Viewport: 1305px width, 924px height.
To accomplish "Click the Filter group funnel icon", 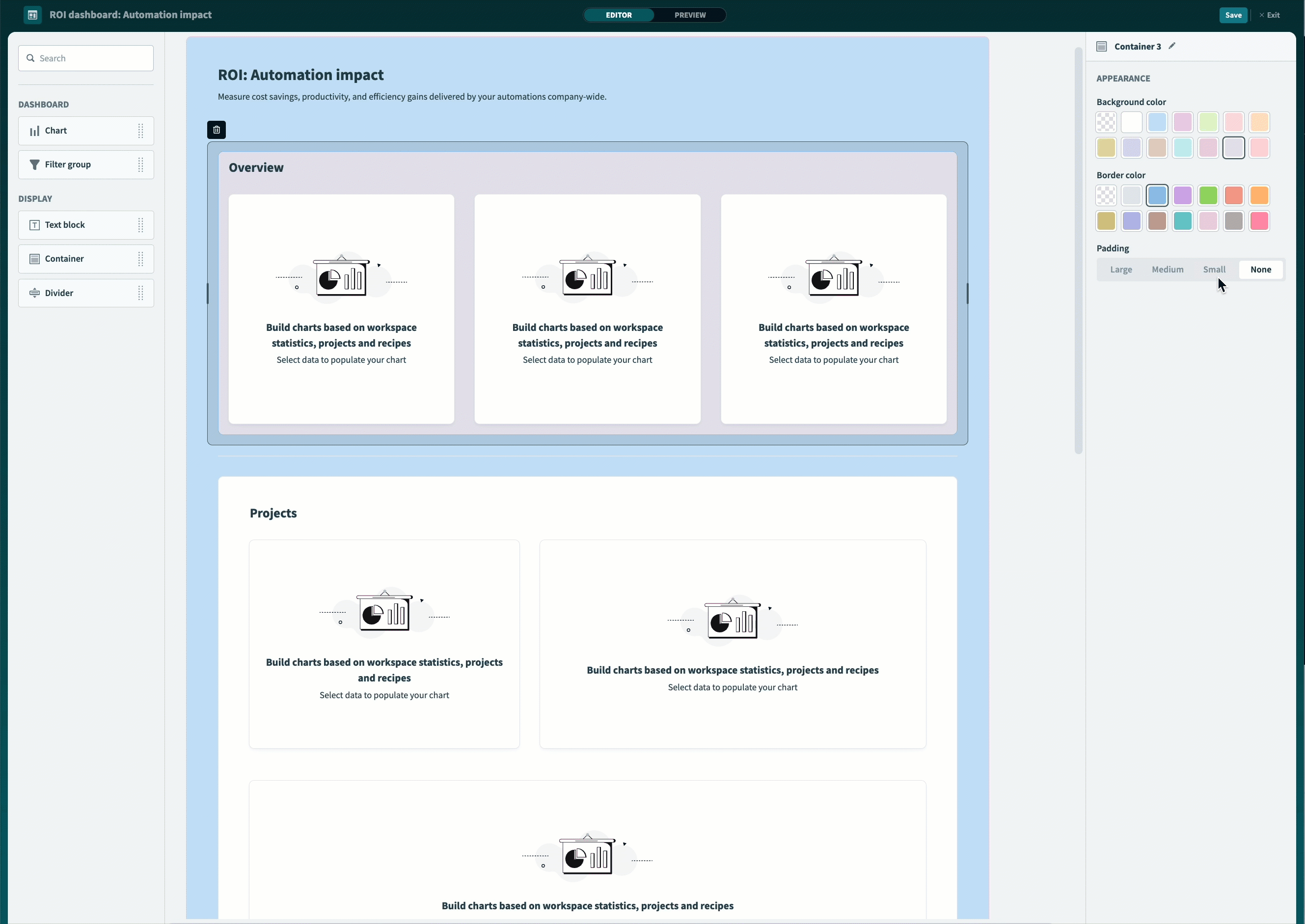I will pyautogui.click(x=34, y=164).
